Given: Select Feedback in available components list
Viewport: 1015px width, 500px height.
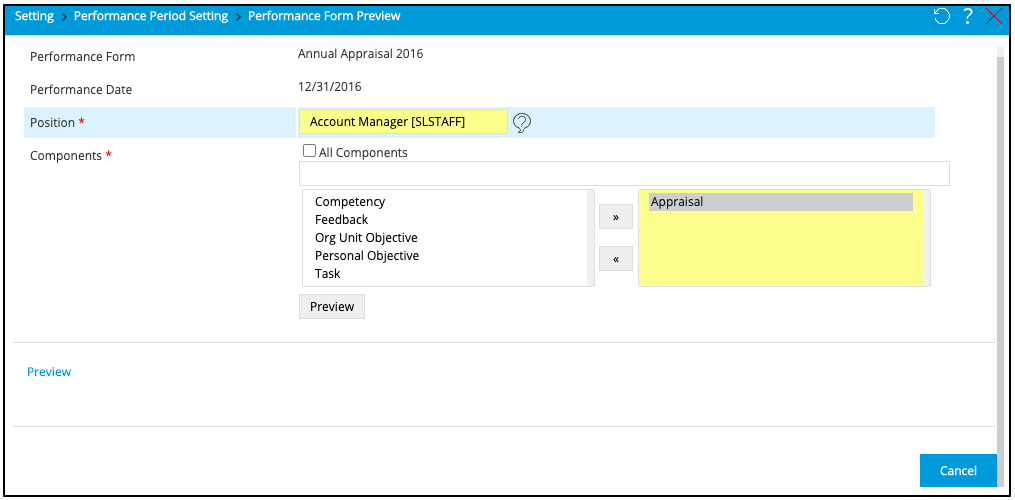Looking at the screenshot, I should pyautogui.click(x=341, y=220).
